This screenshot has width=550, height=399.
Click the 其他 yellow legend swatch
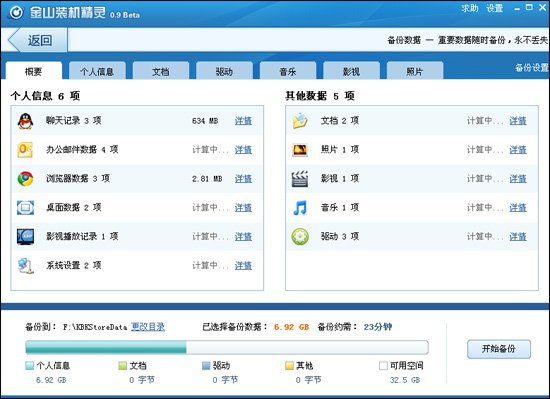289,366
